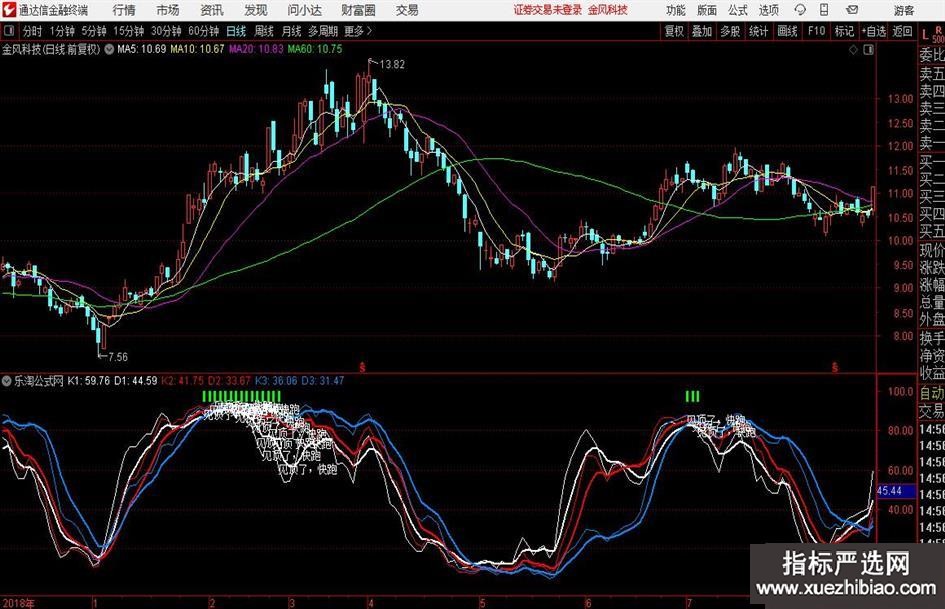Switch to the 周线 weekly tab
The image size is (945, 609).
tap(264, 31)
